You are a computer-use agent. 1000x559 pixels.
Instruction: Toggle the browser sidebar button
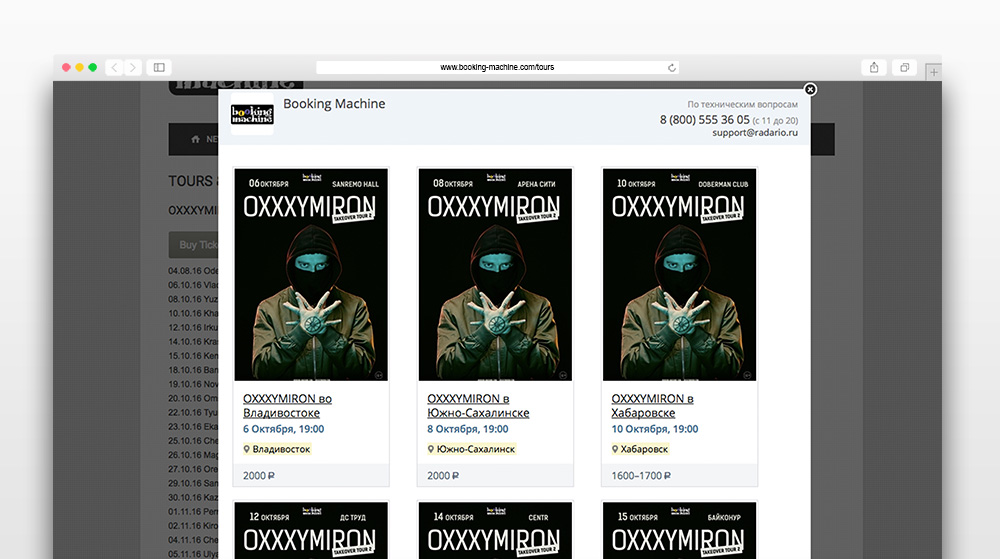click(159, 67)
